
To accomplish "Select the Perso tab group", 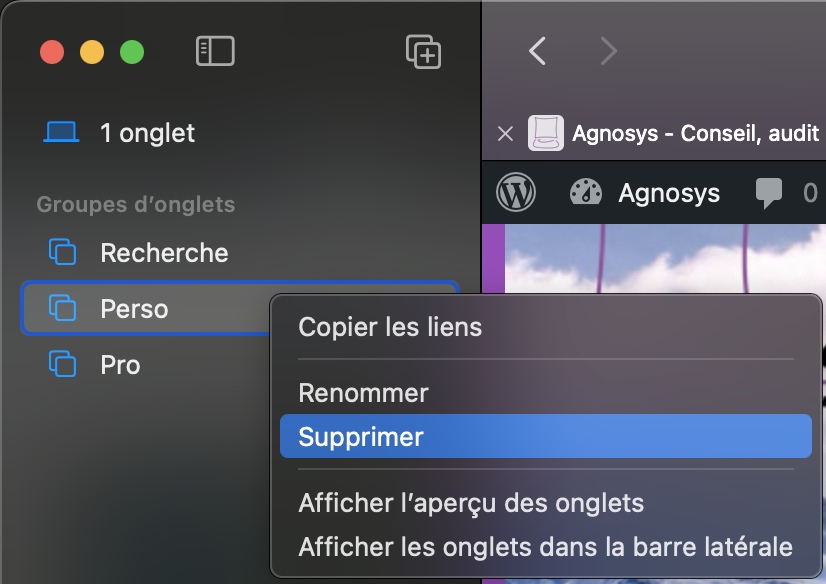I will [x=240, y=309].
